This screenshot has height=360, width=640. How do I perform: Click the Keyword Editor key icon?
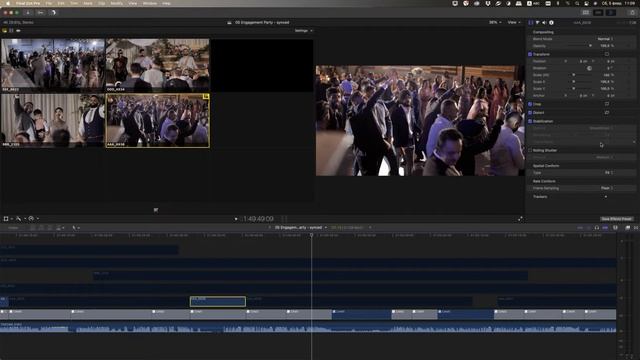tap(40, 13)
